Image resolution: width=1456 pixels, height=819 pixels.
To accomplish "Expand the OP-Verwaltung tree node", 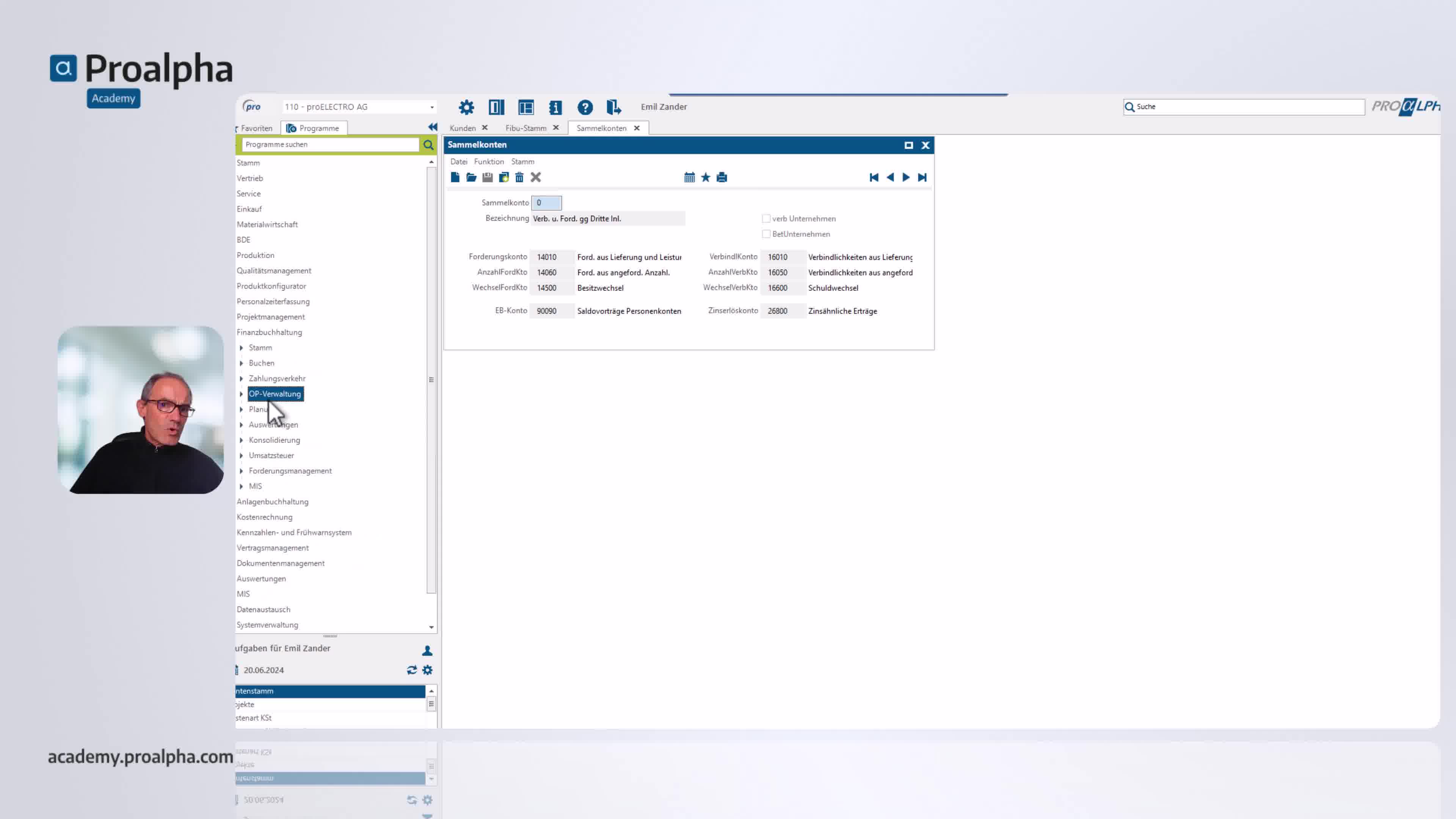I will coord(242,394).
